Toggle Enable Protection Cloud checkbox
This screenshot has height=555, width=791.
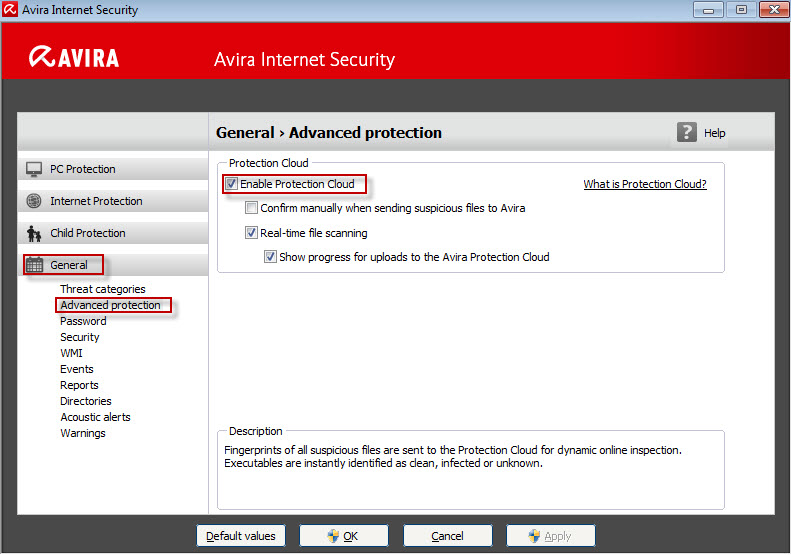click(x=231, y=184)
